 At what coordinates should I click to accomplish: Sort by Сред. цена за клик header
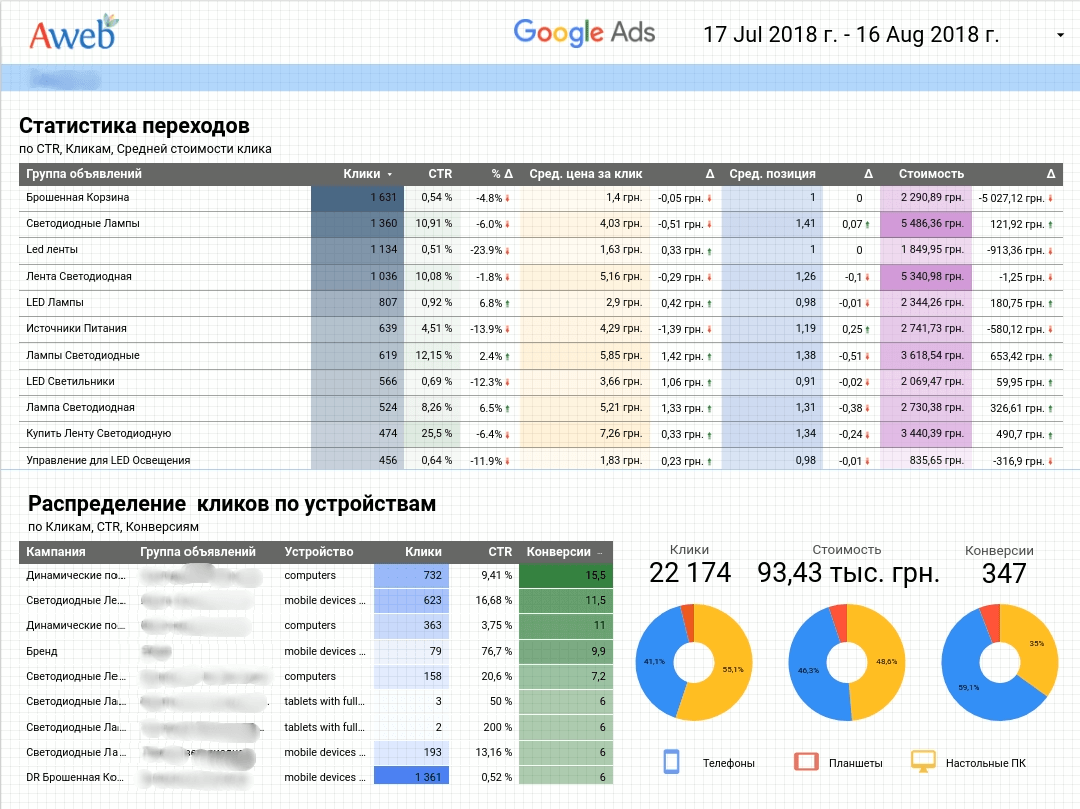[x=585, y=174]
